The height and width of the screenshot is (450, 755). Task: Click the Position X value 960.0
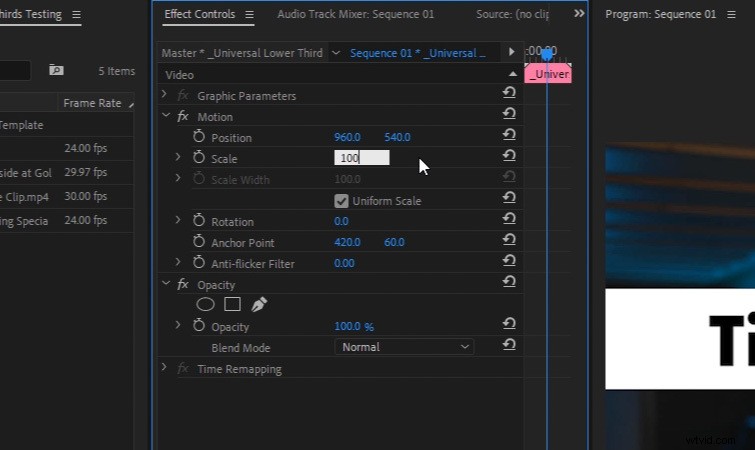[347, 137]
